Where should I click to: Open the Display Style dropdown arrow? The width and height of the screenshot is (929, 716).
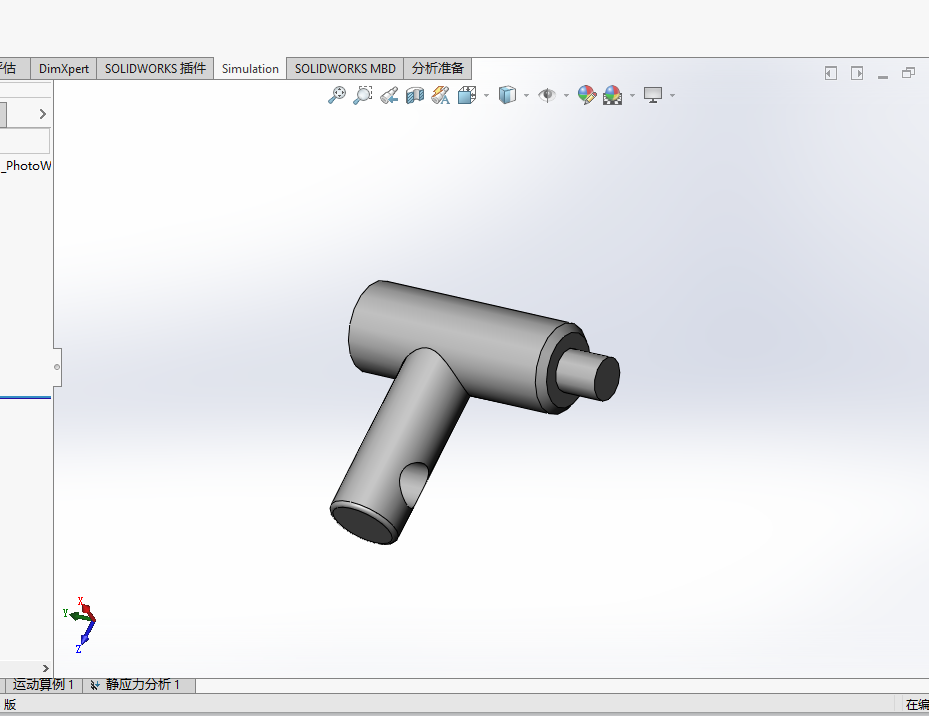pos(526,95)
